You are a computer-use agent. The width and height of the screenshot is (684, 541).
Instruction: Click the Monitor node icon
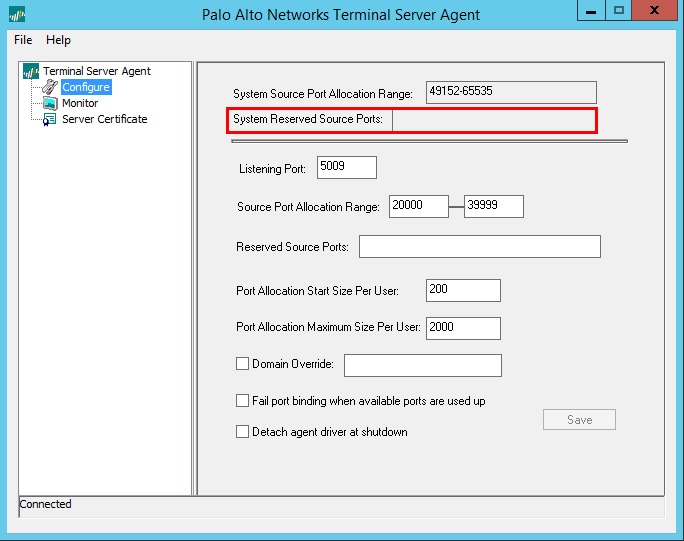pyautogui.click(x=50, y=103)
